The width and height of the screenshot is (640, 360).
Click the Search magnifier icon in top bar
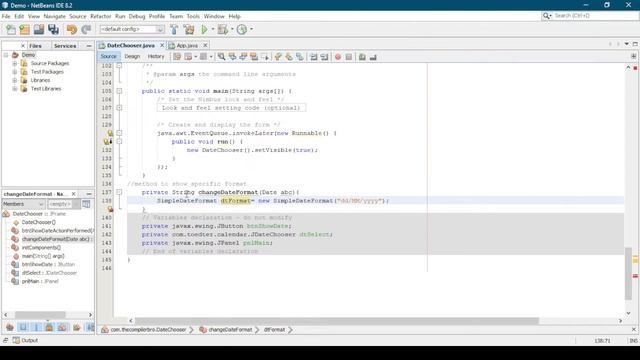pyautogui.click(x=546, y=16)
